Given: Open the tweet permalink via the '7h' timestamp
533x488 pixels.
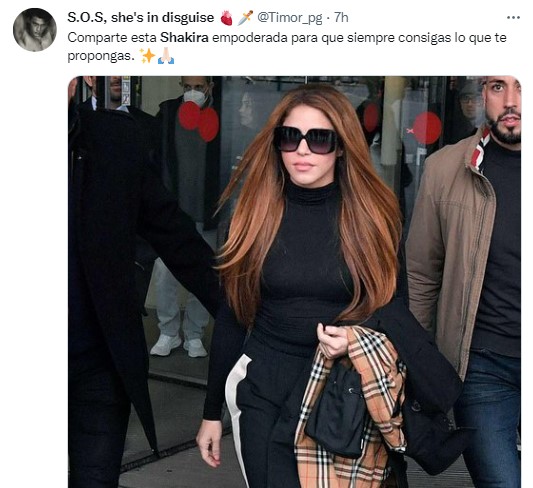Looking at the screenshot, I should (x=341, y=18).
